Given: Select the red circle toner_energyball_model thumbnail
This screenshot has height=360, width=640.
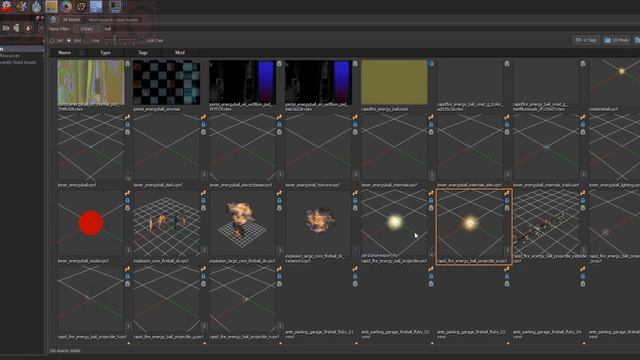Looking at the screenshot, I should coord(91,223).
